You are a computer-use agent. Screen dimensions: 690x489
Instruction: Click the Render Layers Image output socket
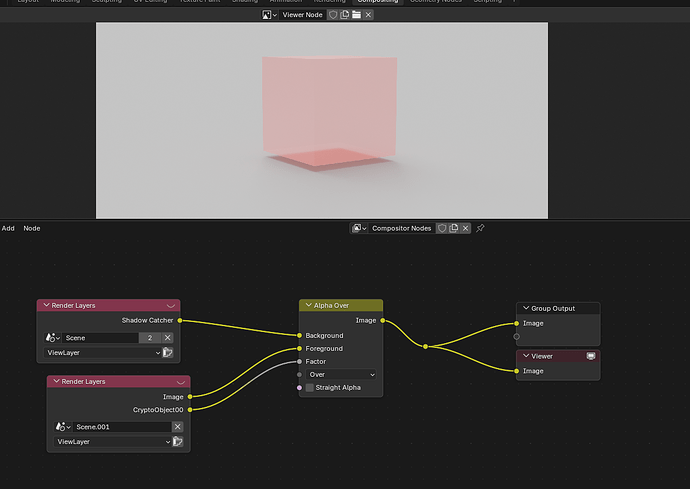[x=190, y=397]
